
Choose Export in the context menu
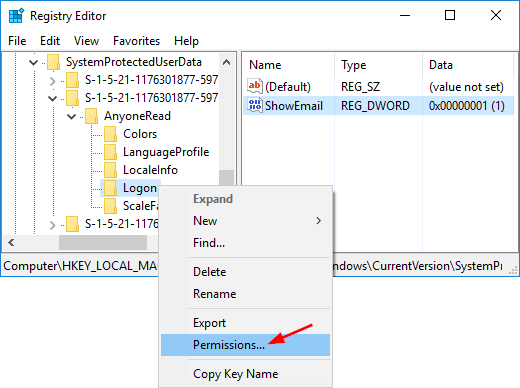point(245,323)
